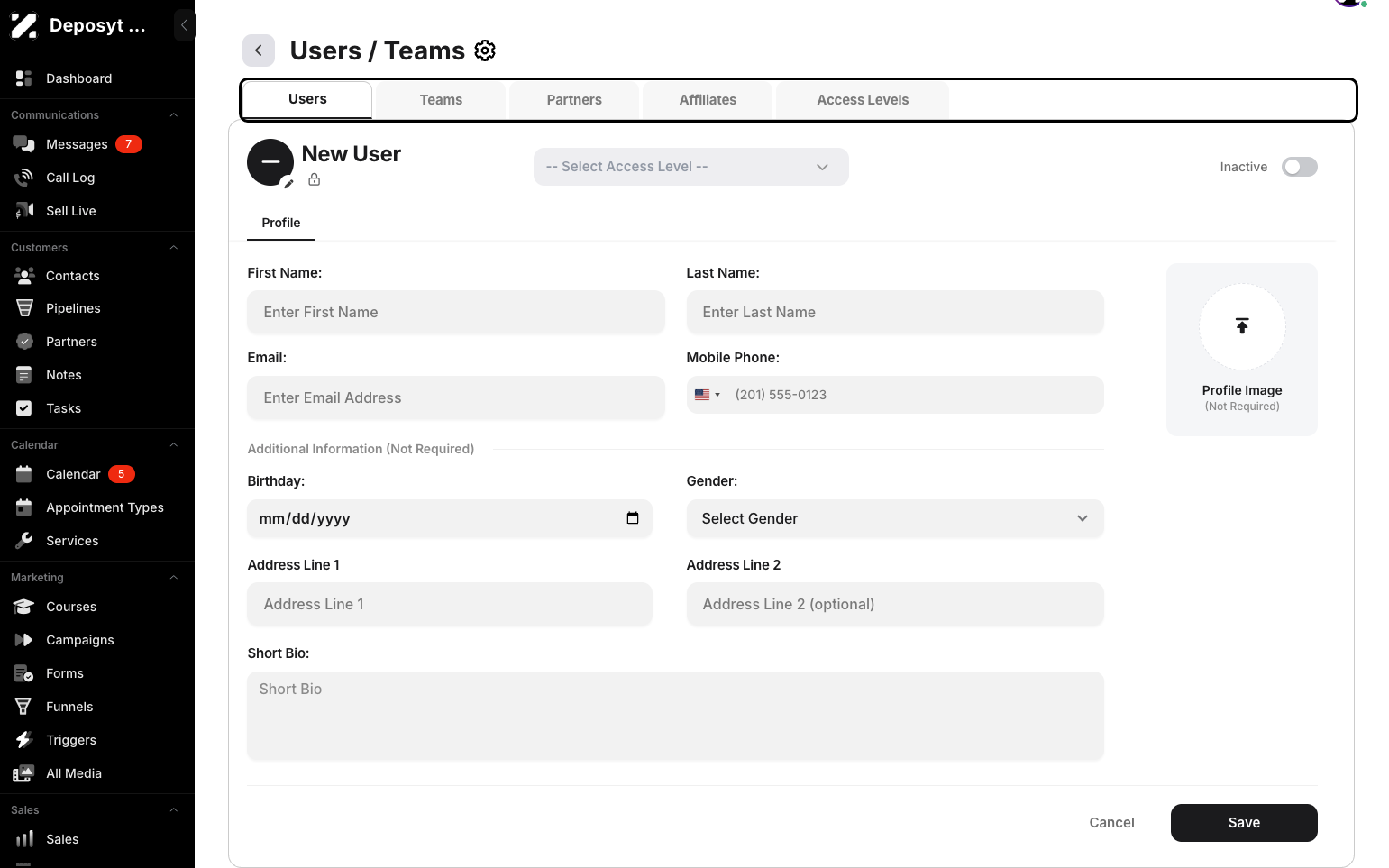Viewport: 1389px width, 868px height.
Task: Open Tasks checkmark icon
Action: (x=24, y=408)
